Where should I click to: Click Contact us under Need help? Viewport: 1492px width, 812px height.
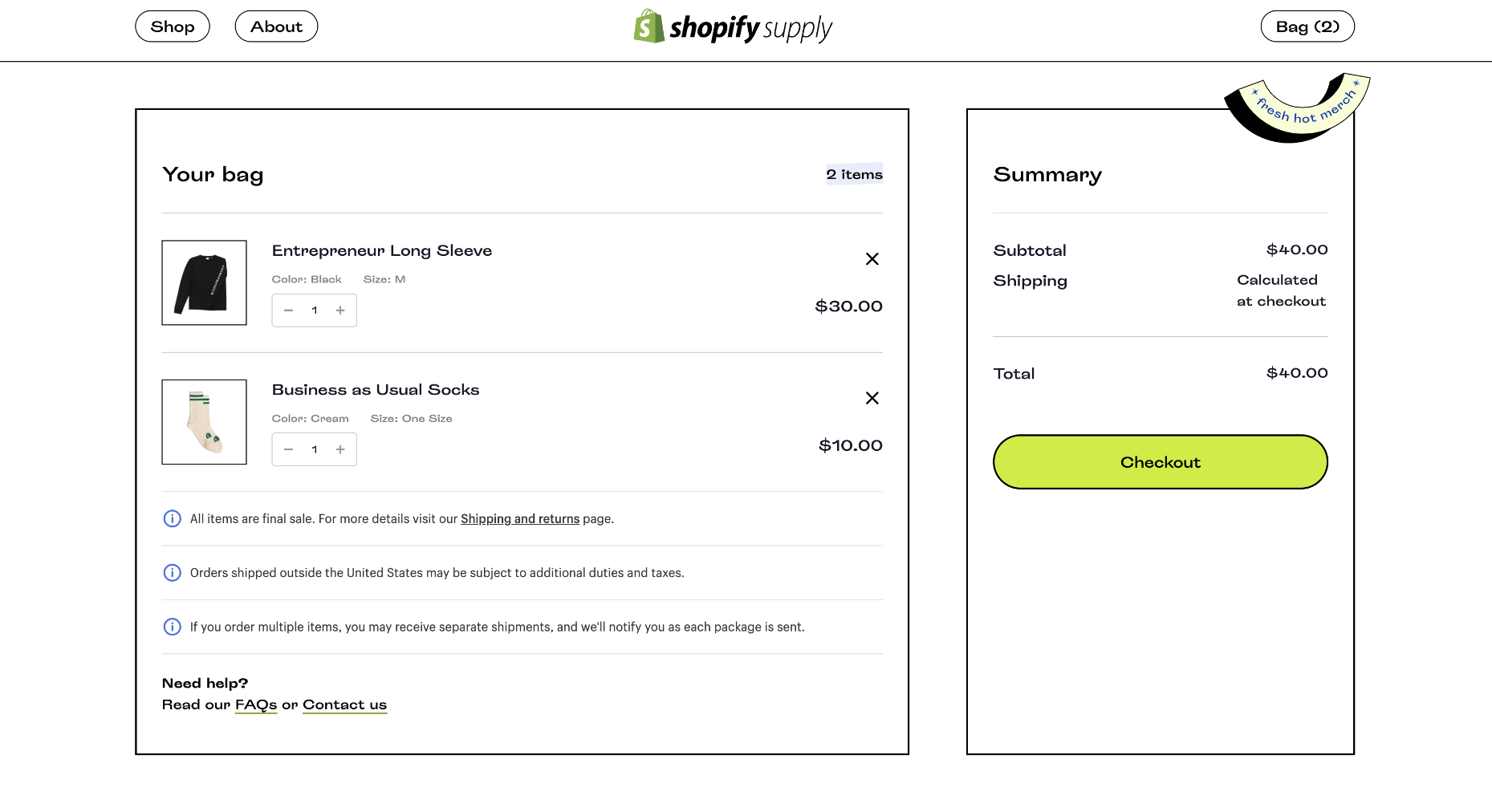pyautogui.click(x=344, y=704)
